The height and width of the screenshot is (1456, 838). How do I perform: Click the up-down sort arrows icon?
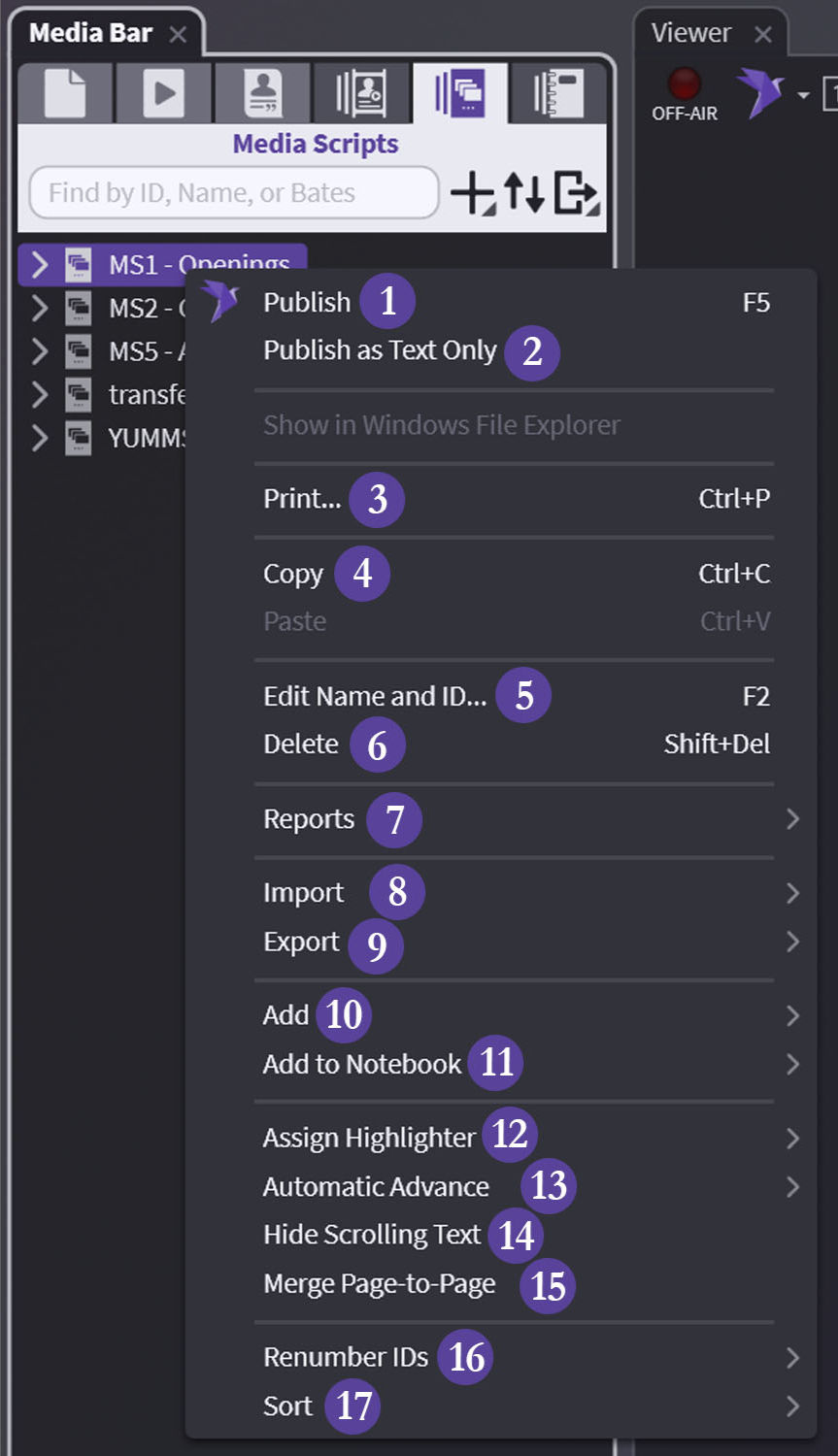tap(524, 193)
